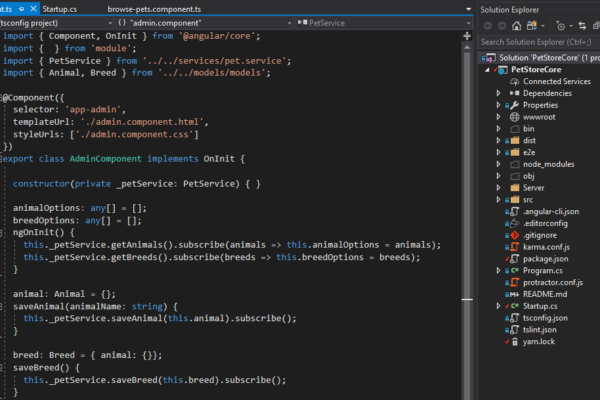Focus the Search Solution Explorer field
600x400 pixels.
pos(539,42)
